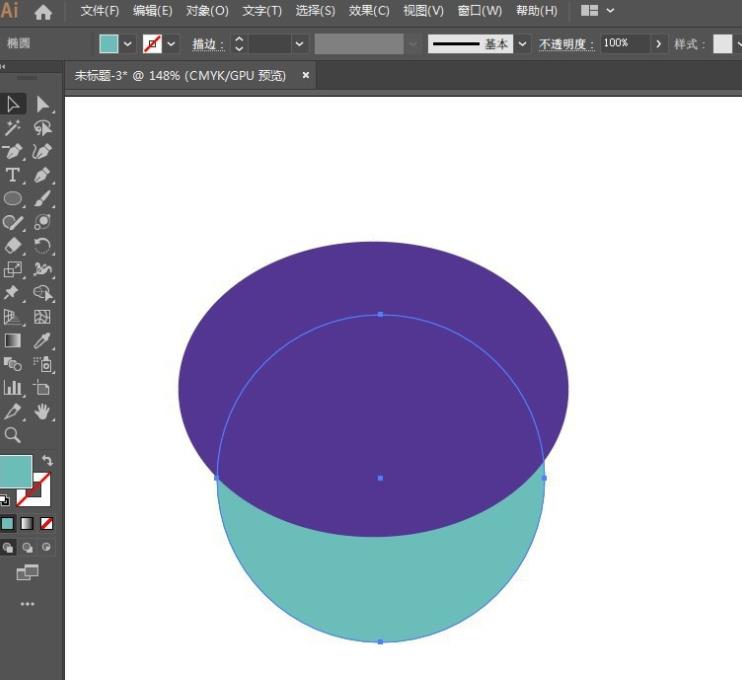Image resolution: width=742 pixels, height=680 pixels.
Task: Select the Shape Builder tool
Action: tap(43, 293)
